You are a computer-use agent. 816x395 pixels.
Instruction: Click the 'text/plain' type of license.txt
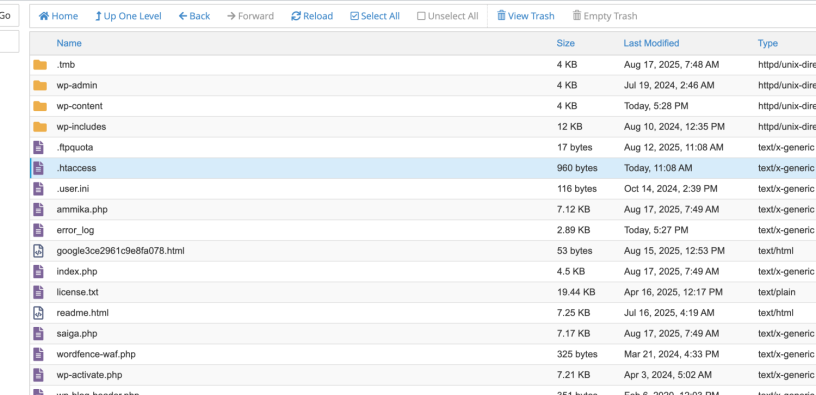click(776, 292)
